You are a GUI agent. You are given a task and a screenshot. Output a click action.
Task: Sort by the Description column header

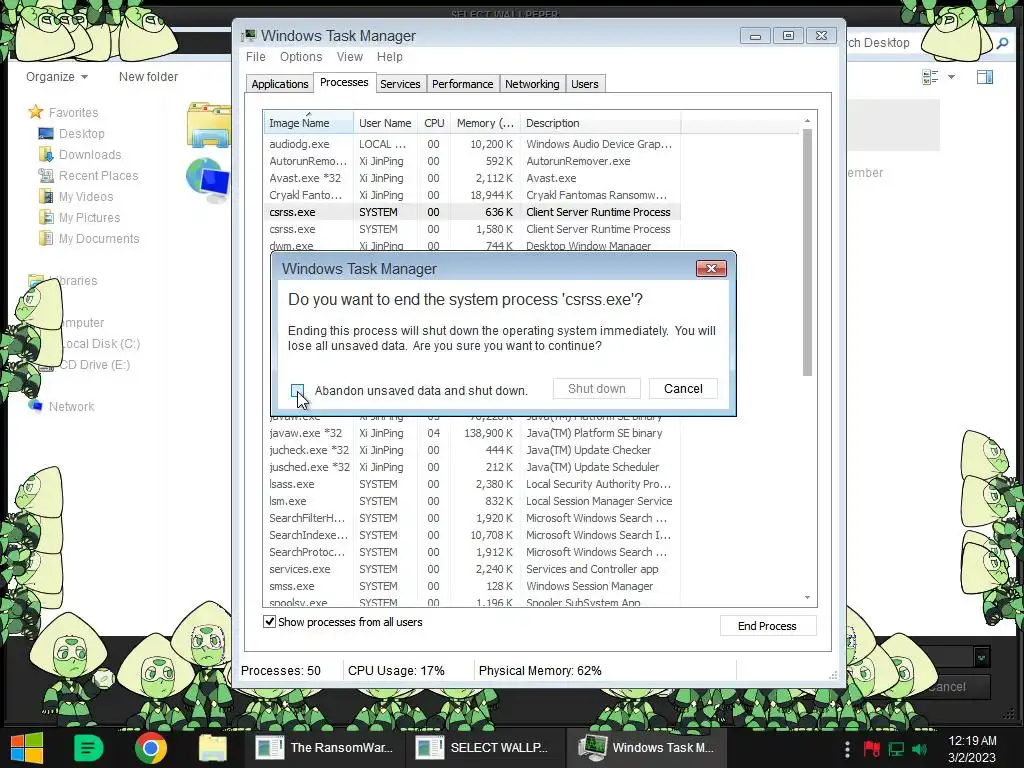tap(600, 123)
